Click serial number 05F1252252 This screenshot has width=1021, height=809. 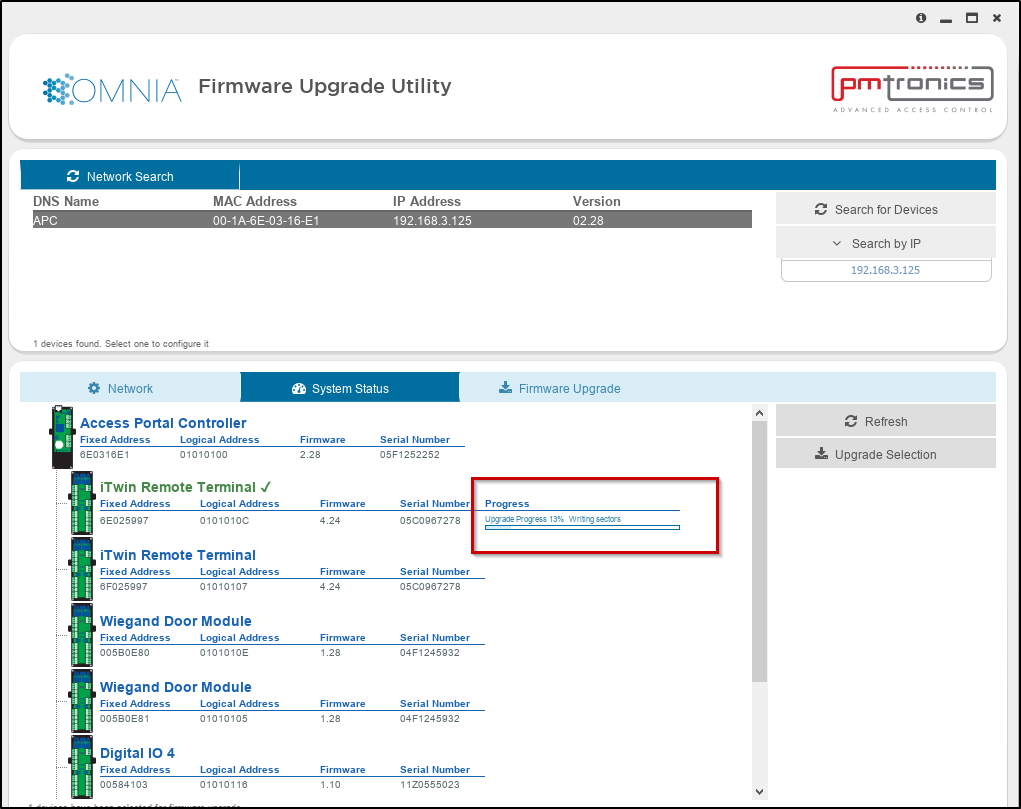[x=410, y=455]
